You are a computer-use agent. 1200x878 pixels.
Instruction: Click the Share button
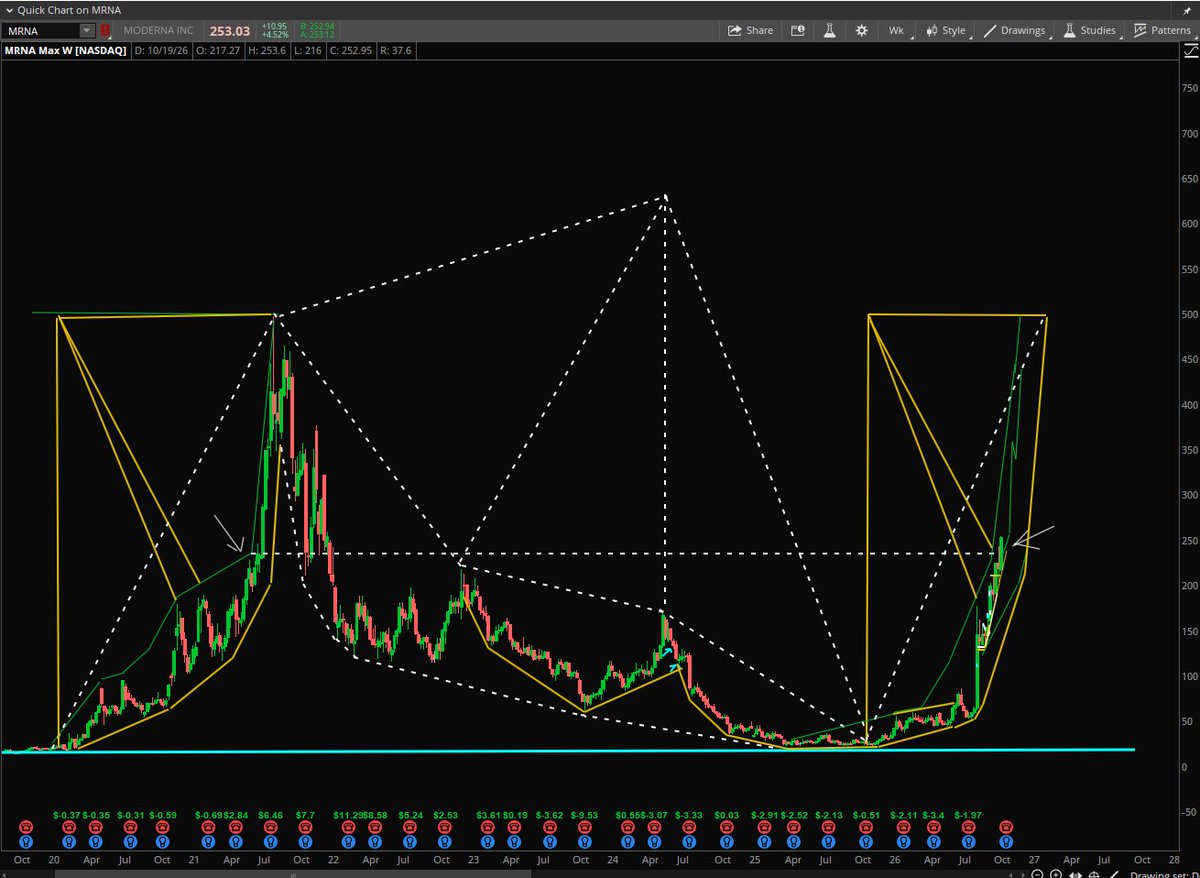tap(750, 30)
